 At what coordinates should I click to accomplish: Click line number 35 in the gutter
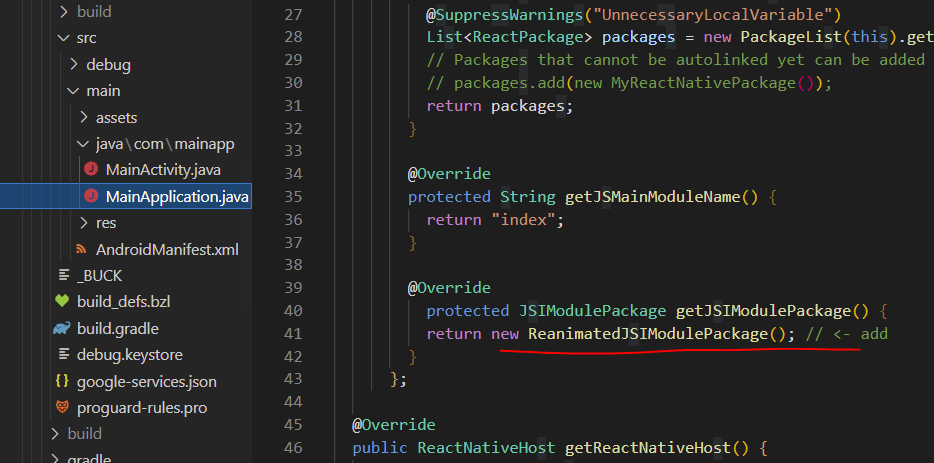coord(293,197)
